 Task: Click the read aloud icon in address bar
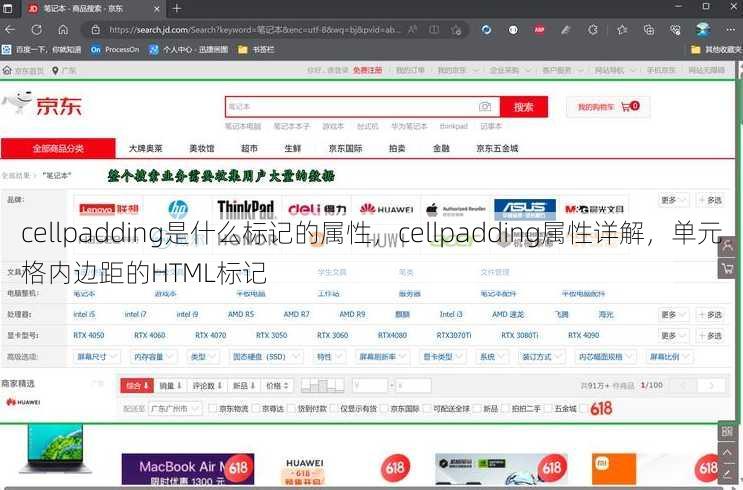tap(413, 30)
